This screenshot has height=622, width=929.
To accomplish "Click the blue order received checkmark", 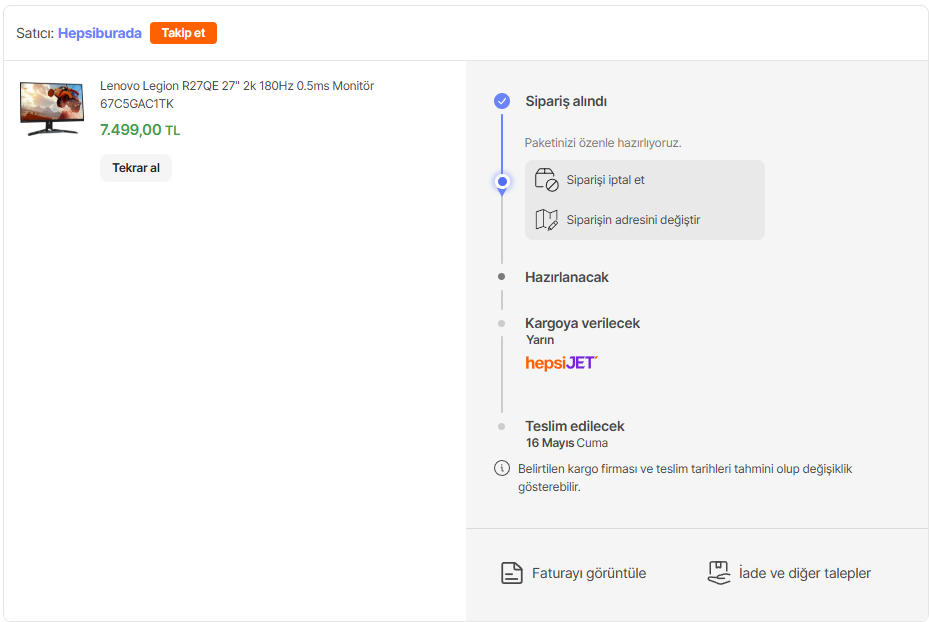I will (x=502, y=101).
